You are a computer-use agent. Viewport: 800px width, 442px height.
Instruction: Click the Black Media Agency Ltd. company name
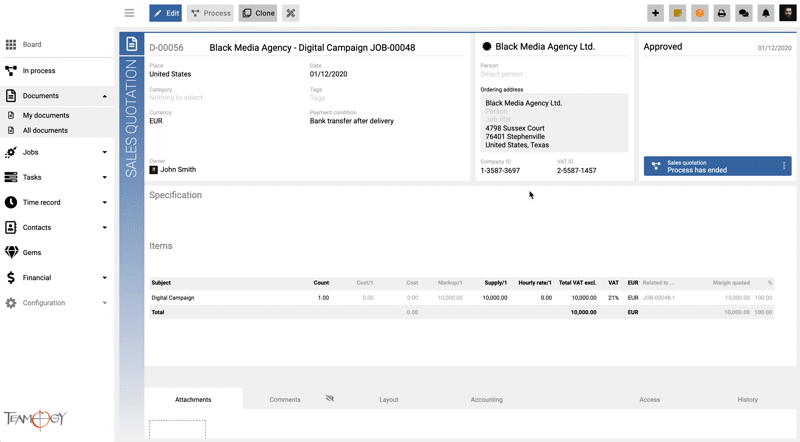545,46
